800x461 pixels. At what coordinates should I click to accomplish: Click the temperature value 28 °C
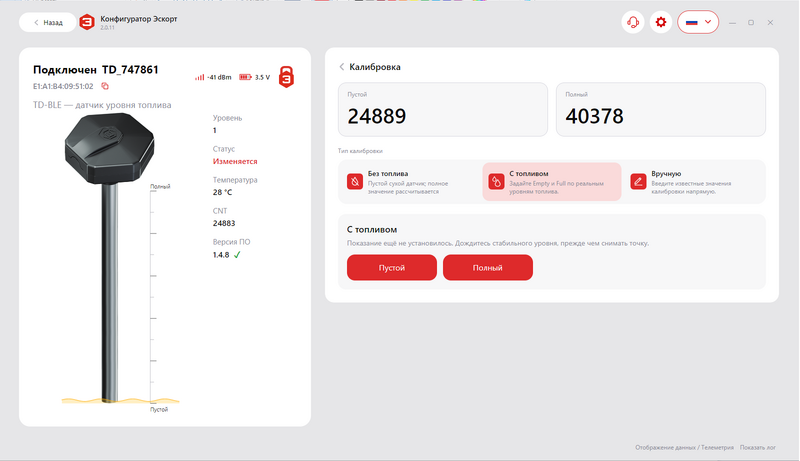[222, 192]
